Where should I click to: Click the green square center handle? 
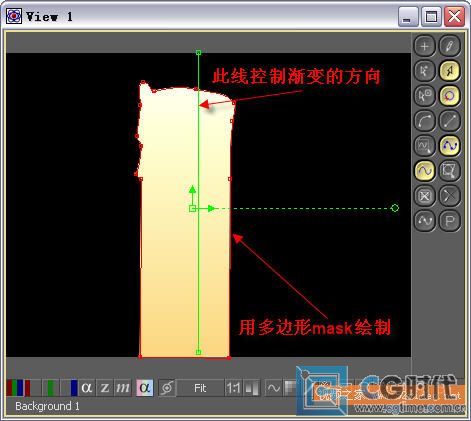click(x=192, y=209)
